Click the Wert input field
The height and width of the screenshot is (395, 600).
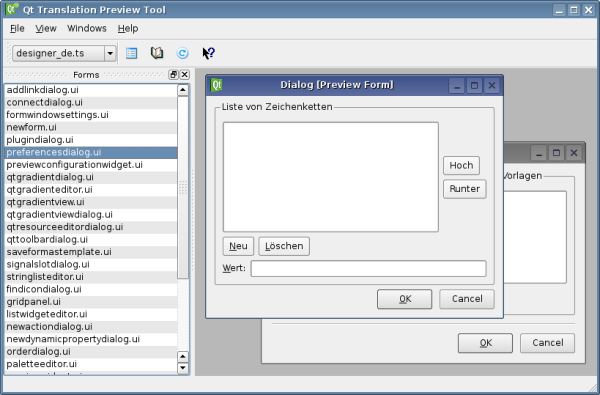[x=368, y=268]
